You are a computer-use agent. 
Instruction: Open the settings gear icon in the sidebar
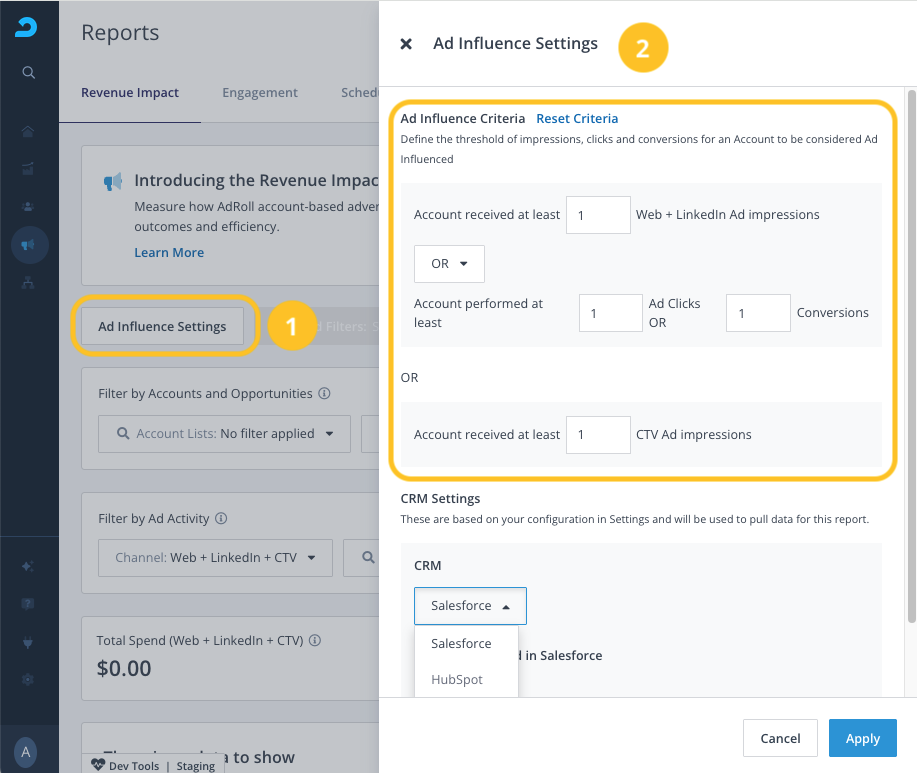point(29,679)
